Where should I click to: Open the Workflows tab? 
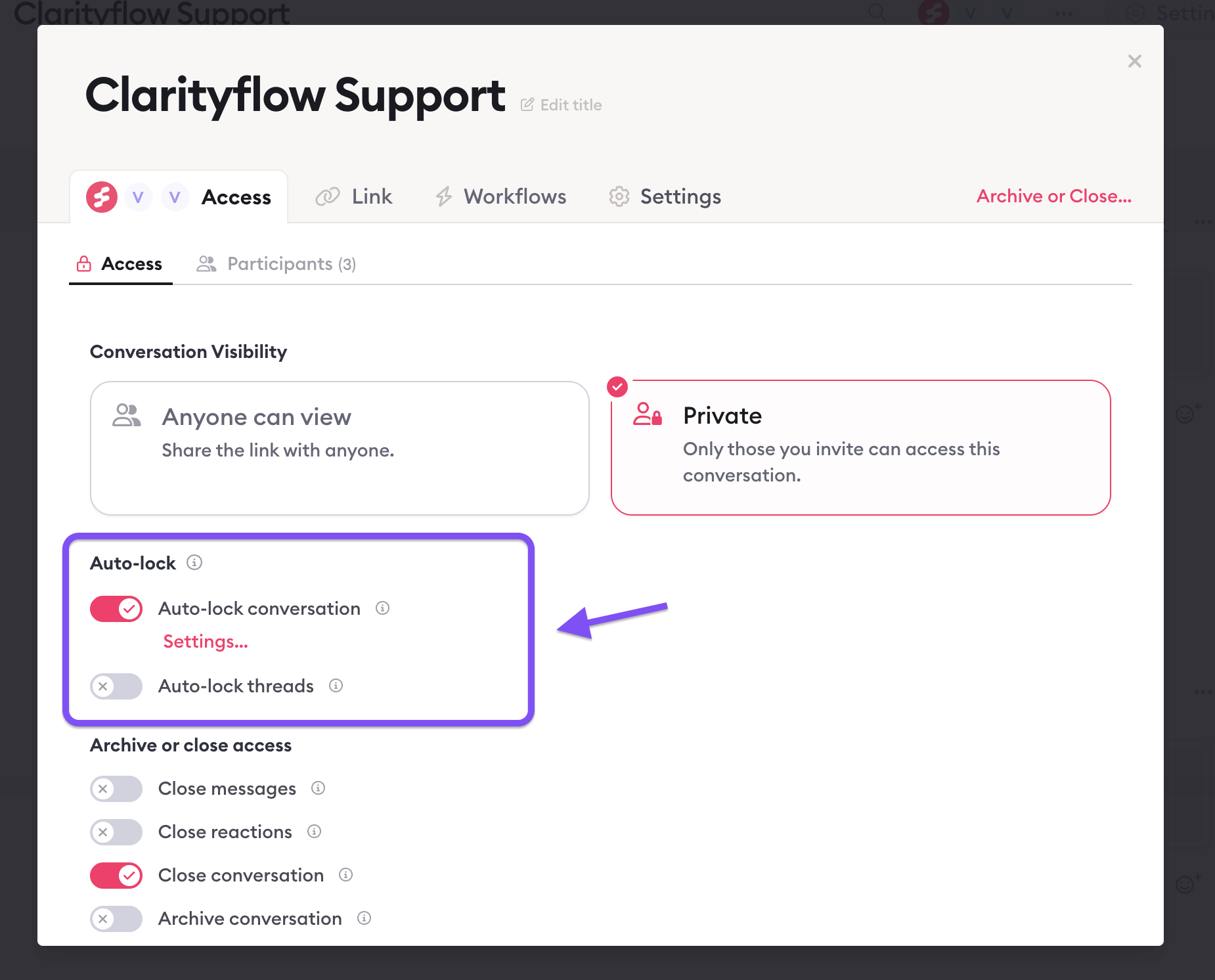coord(500,196)
